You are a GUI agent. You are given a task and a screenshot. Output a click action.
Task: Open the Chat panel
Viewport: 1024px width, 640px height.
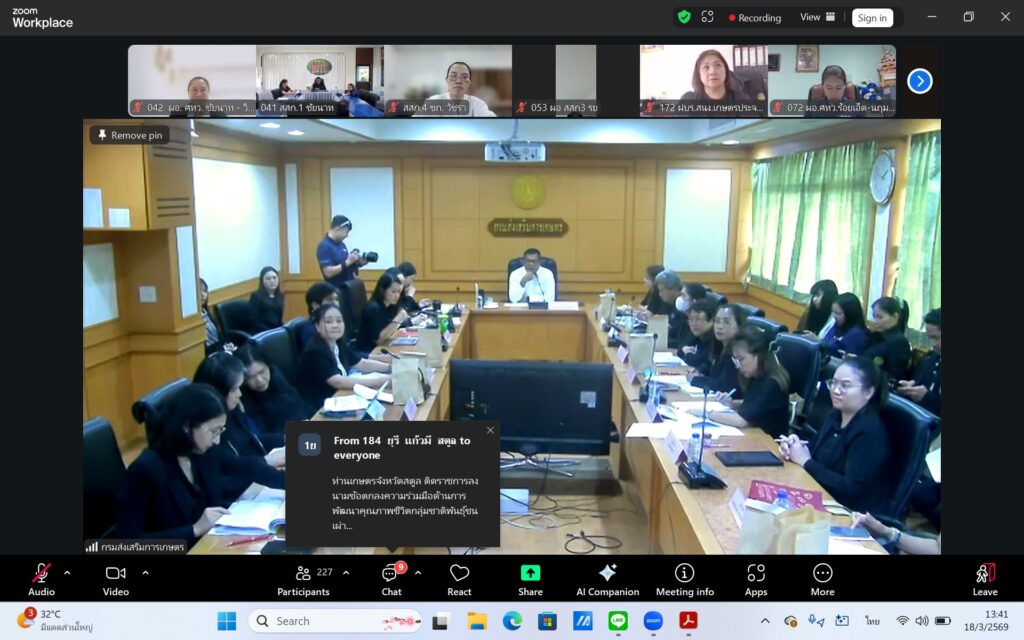pyautogui.click(x=391, y=578)
